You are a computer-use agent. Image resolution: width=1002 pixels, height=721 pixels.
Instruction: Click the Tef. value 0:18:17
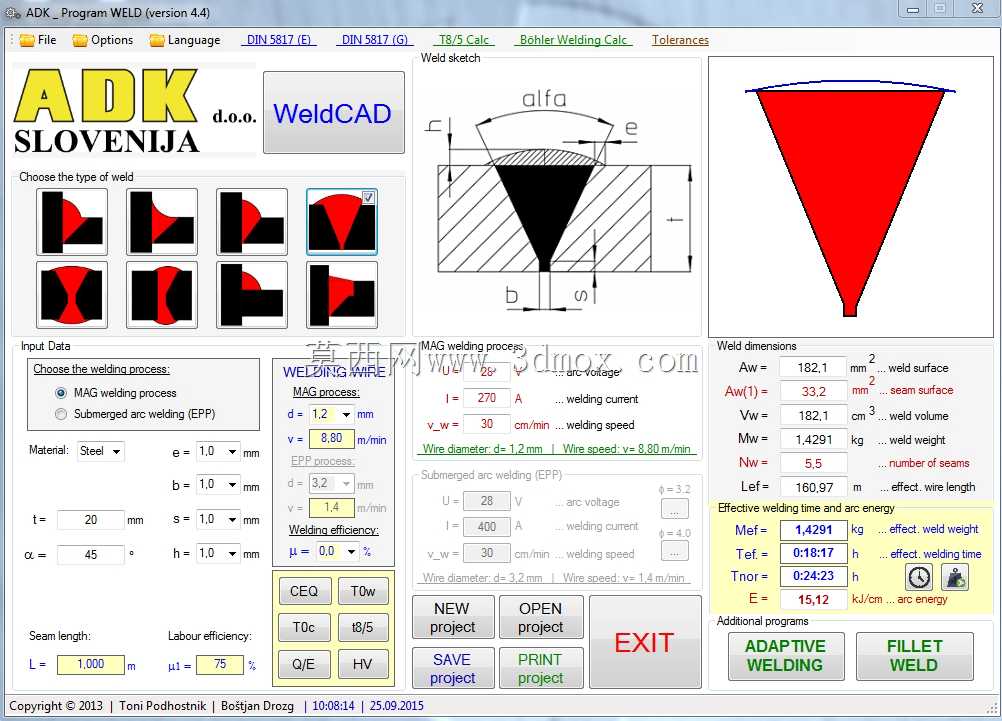pyautogui.click(x=813, y=552)
